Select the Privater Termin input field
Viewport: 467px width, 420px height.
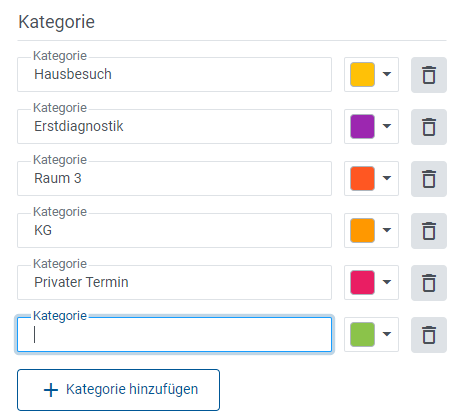[x=174, y=282]
